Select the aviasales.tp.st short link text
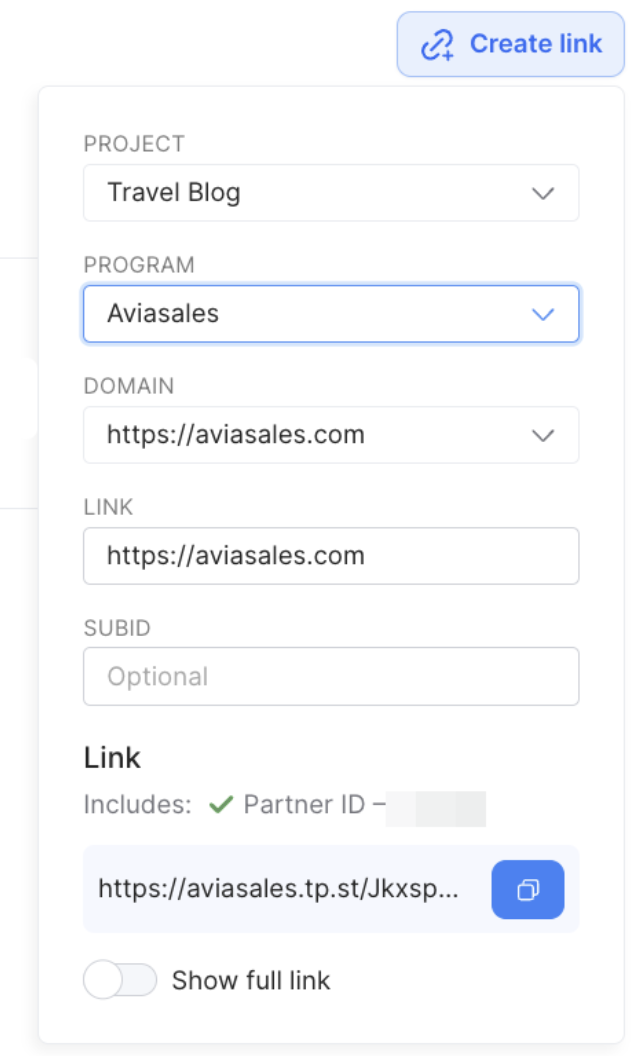The image size is (640, 1056). coord(278,889)
